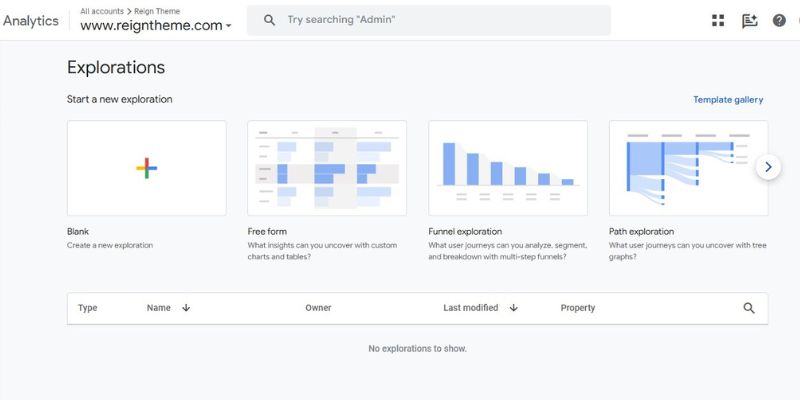The image size is (800, 400).
Task: Open the help question mark icon
Action: click(779, 20)
